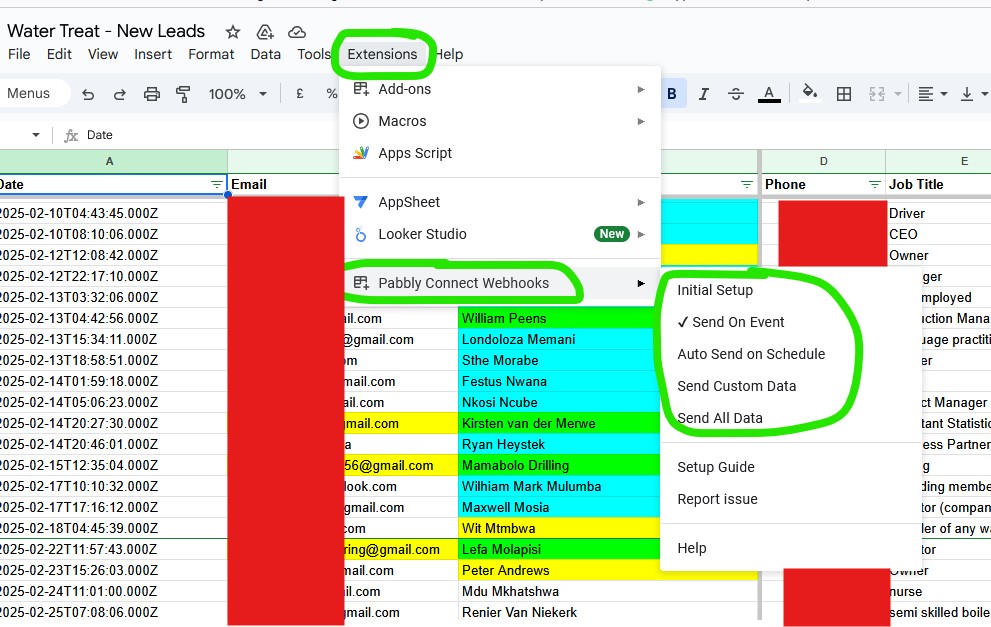Image resolution: width=991 pixels, height=627 pixels.
Task: Choose Send All Data
Action: (x=720, y=418)
